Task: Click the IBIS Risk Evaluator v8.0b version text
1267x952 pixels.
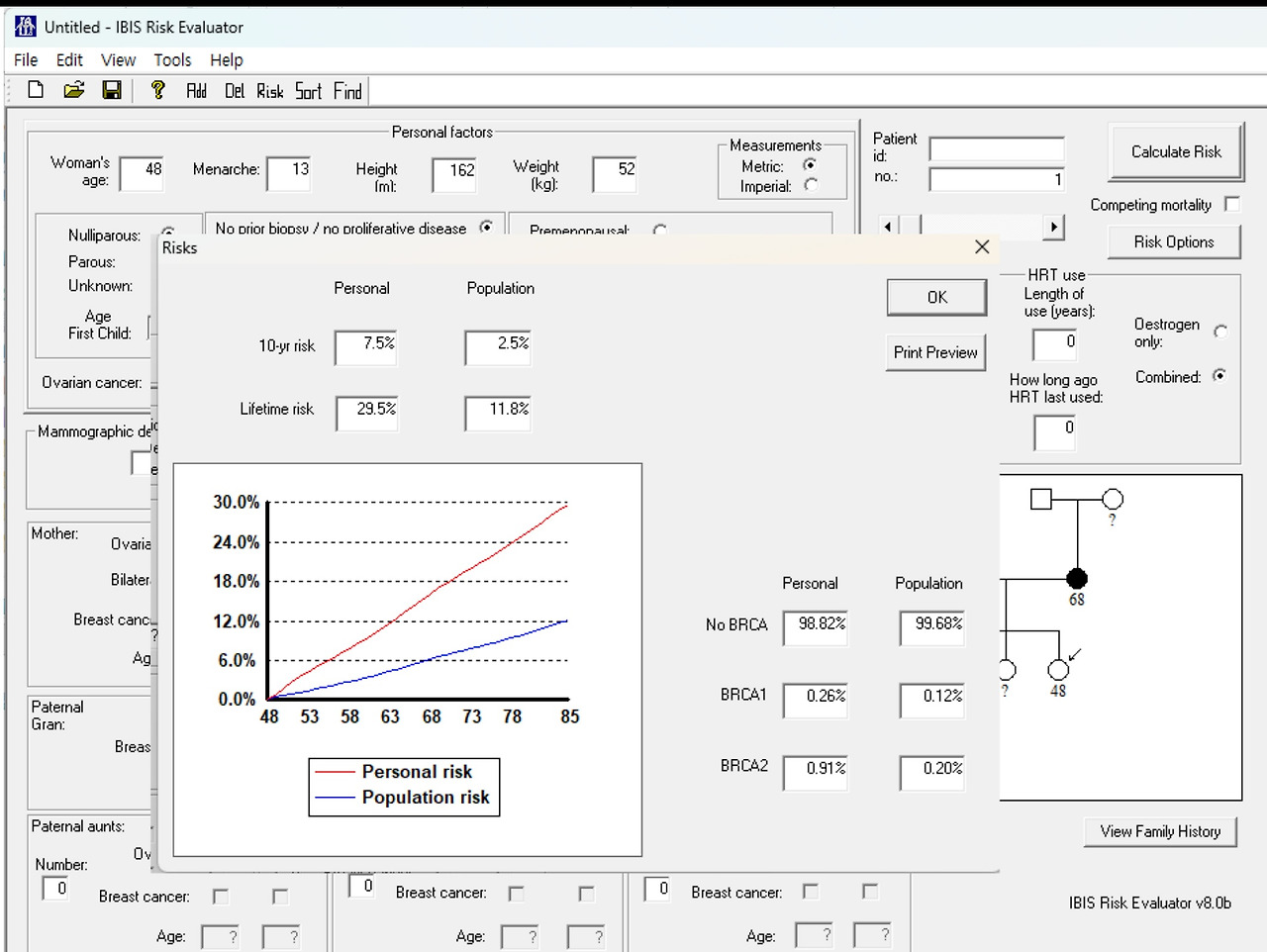Action: pos(1150,903)
